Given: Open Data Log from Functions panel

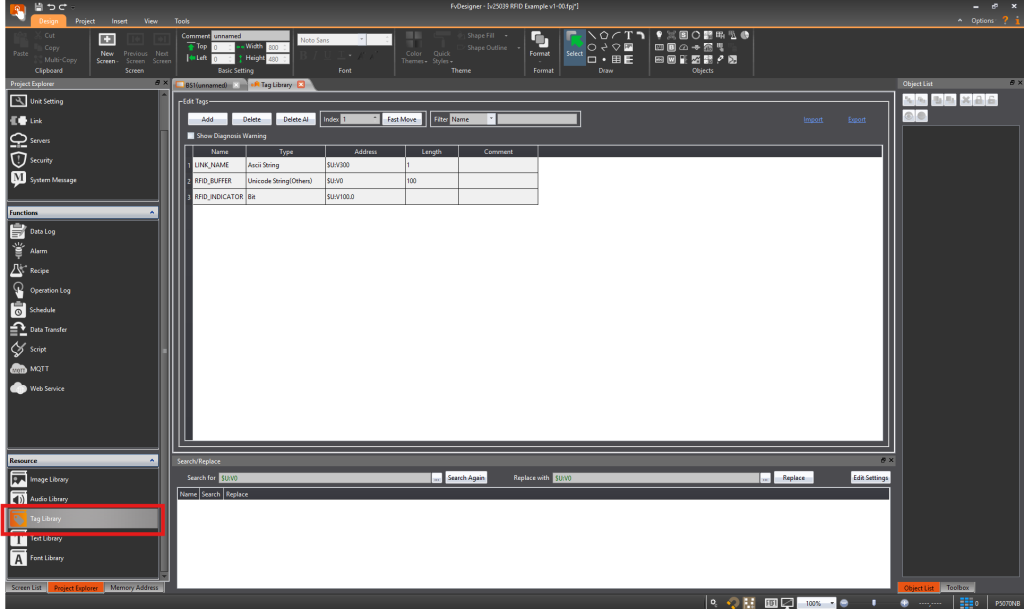Looking at the screenshot, I should tap(41, 231).
